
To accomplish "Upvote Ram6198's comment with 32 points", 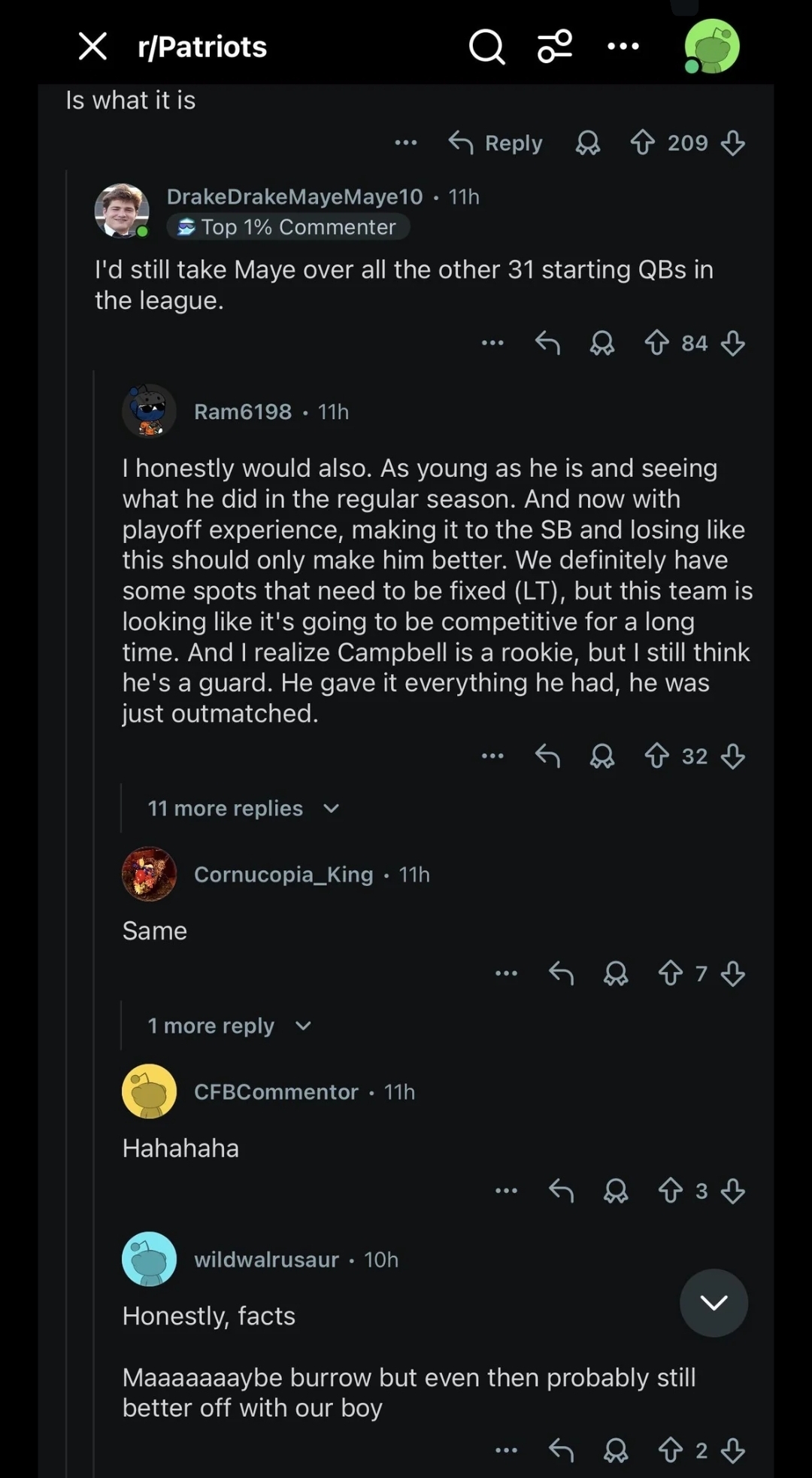I will [657, 756].
